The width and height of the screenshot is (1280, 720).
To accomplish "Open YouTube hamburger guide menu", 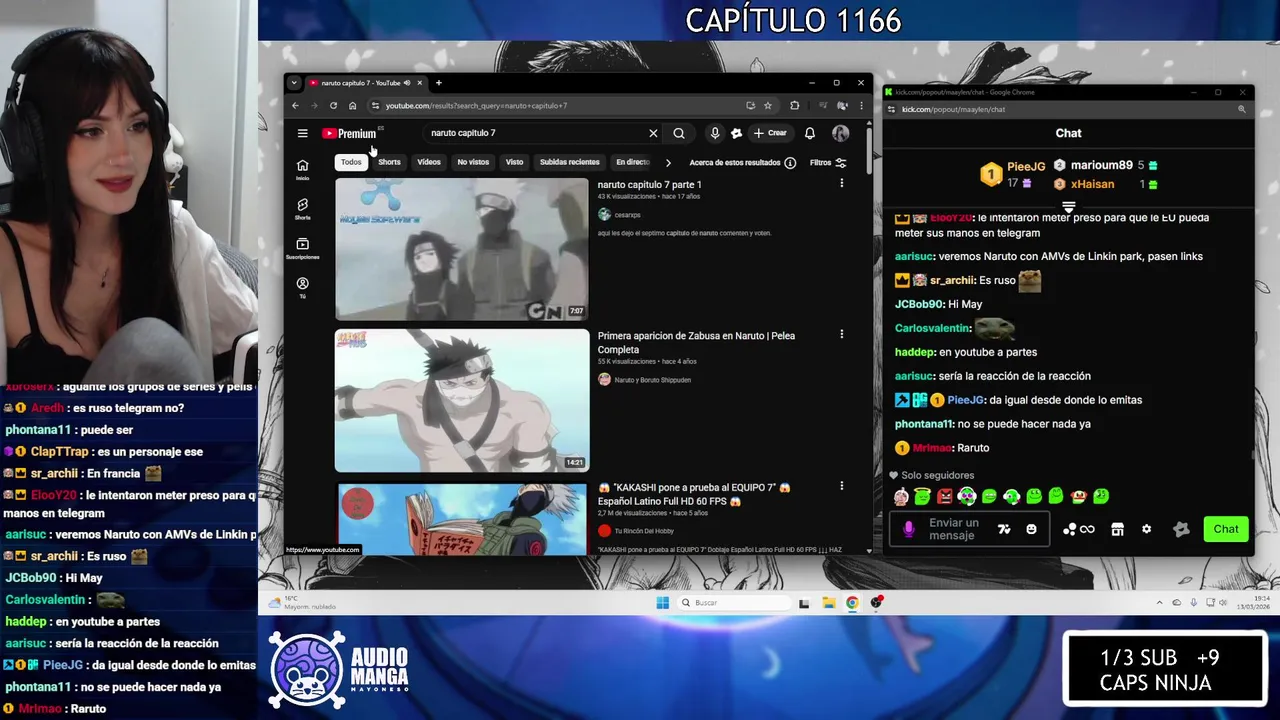I will (302, 133).
